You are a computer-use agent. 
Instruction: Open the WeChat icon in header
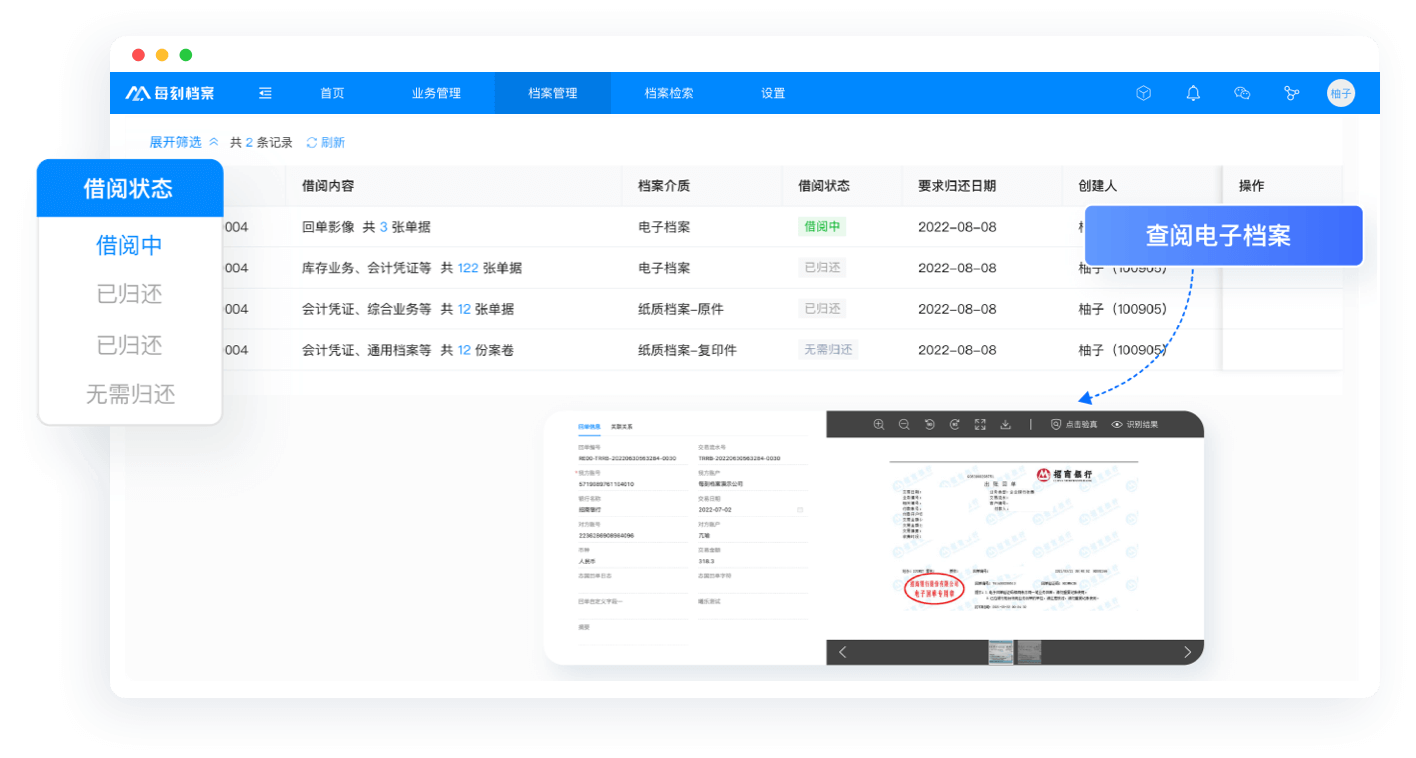tap(1242, 93)
